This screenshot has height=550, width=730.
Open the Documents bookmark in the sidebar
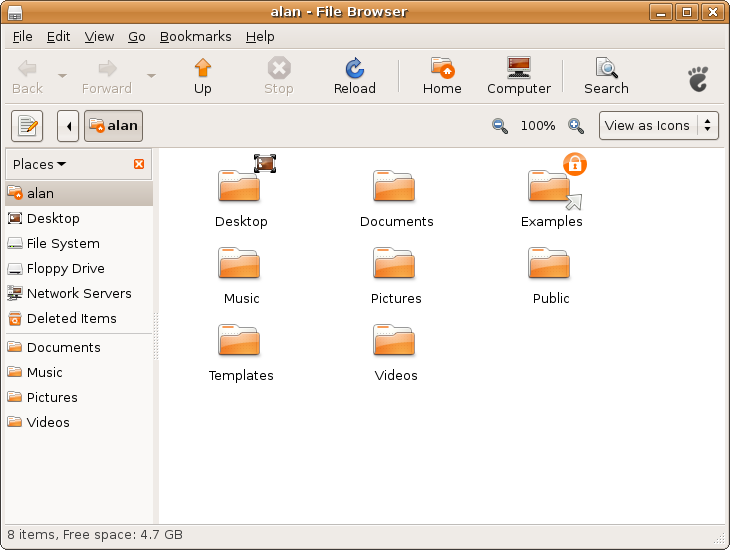[79, 347]
